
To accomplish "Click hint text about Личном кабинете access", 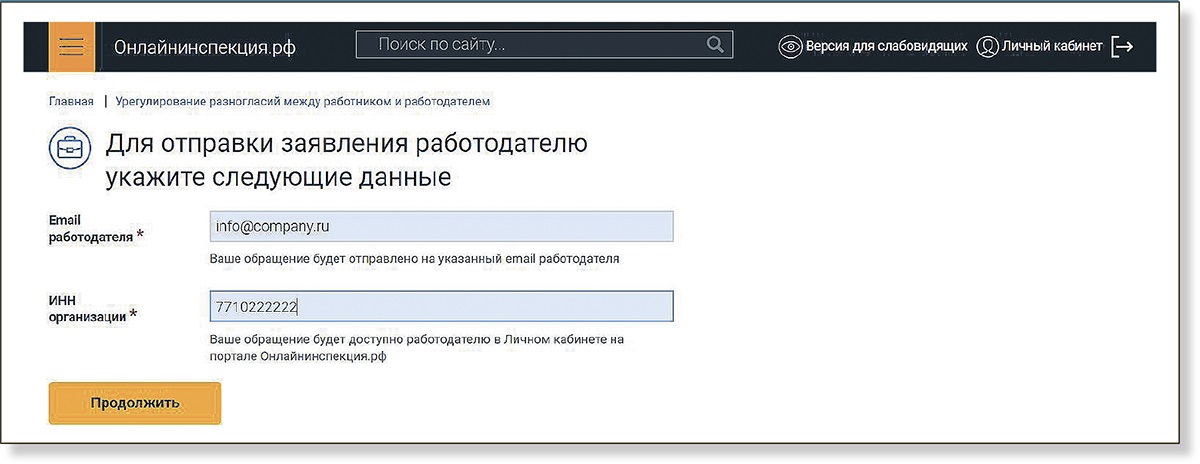I will click(x=416, y=347).
